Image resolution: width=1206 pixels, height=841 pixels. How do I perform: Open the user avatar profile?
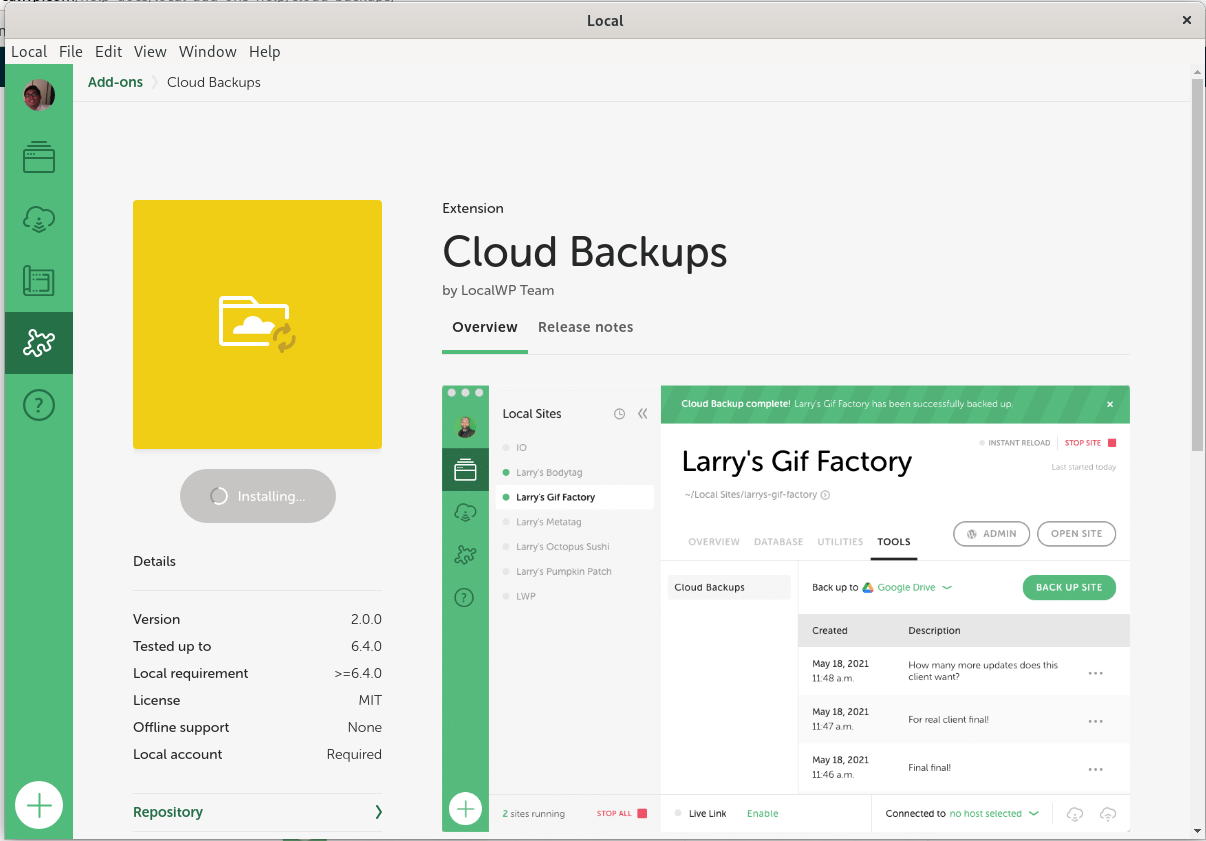point(39,96)
